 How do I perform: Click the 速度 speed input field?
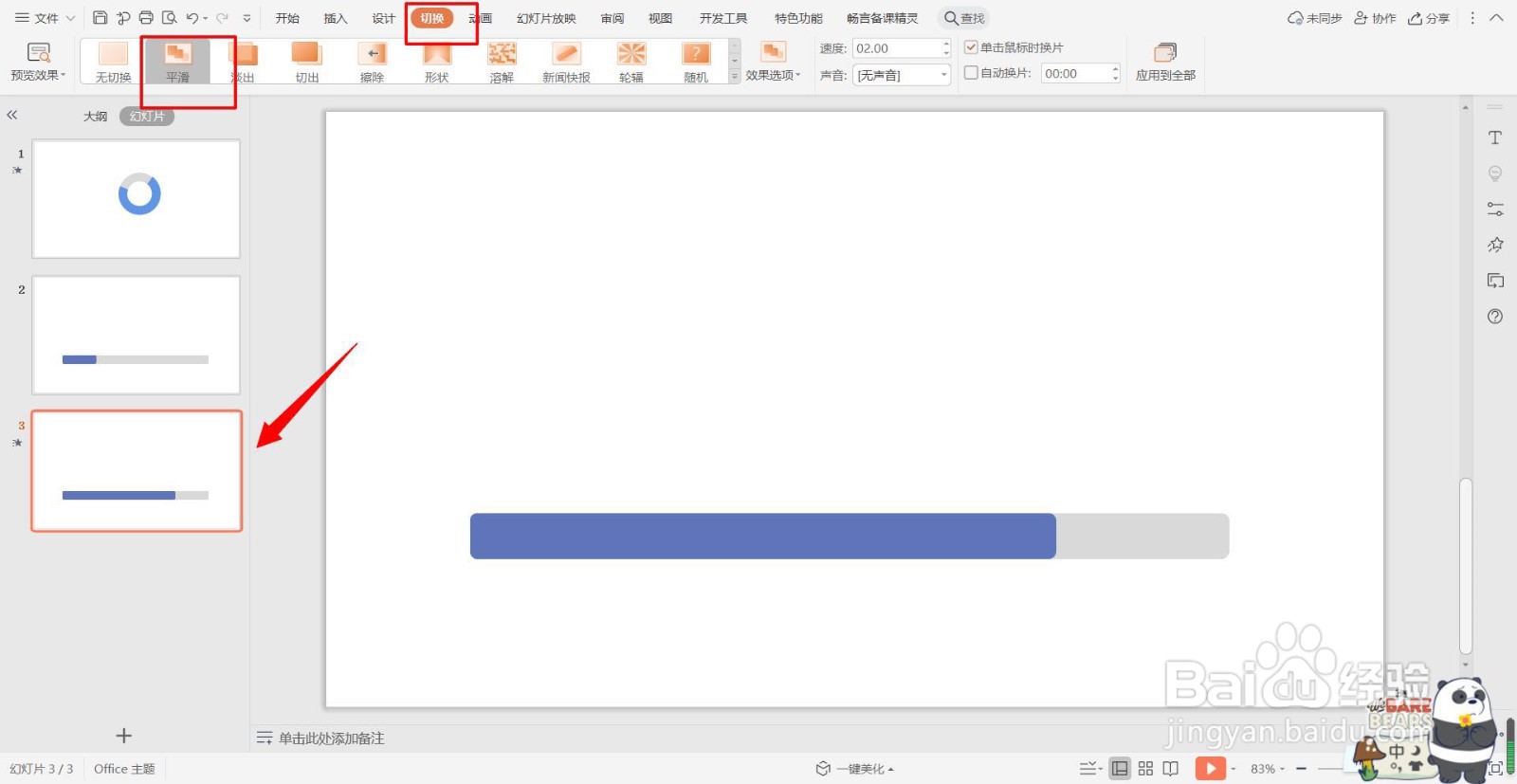pos(901,48)
